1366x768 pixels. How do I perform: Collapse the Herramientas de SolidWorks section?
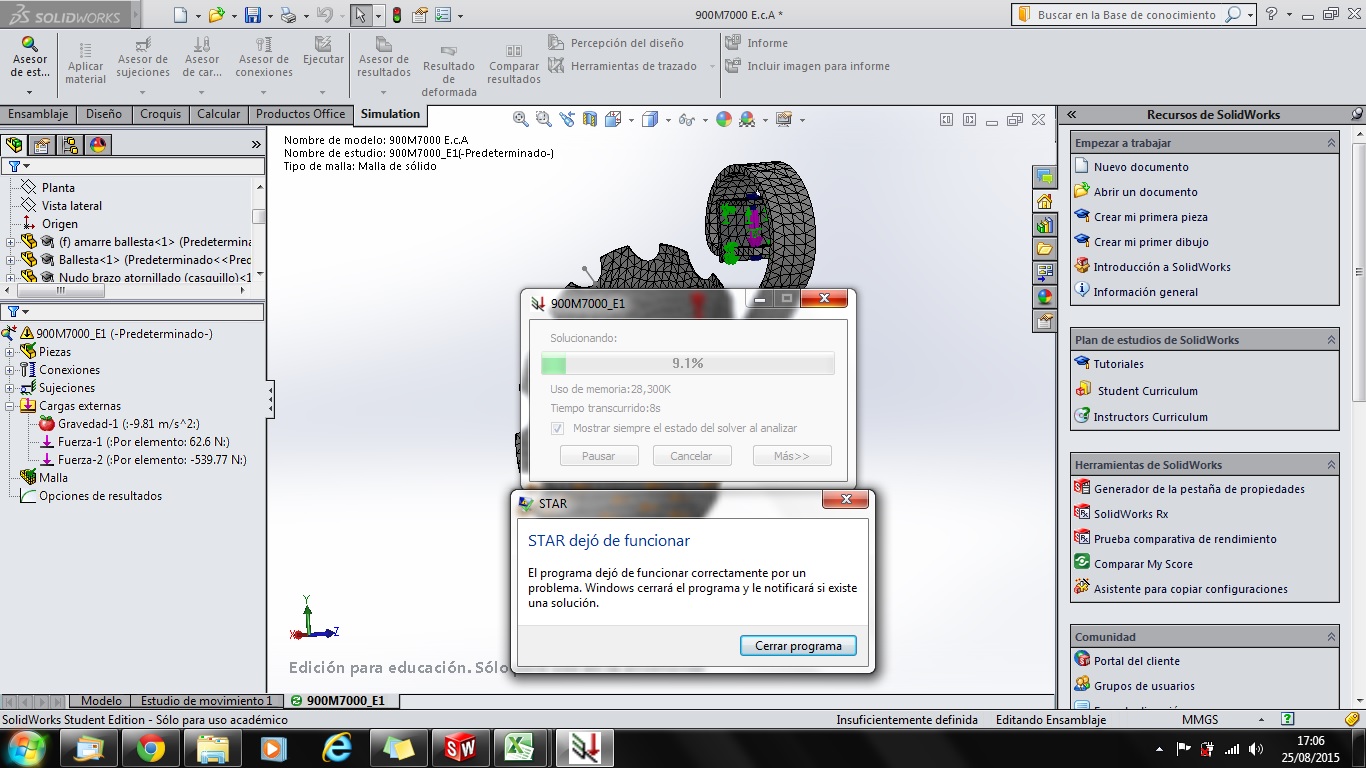pos(1331,465)
